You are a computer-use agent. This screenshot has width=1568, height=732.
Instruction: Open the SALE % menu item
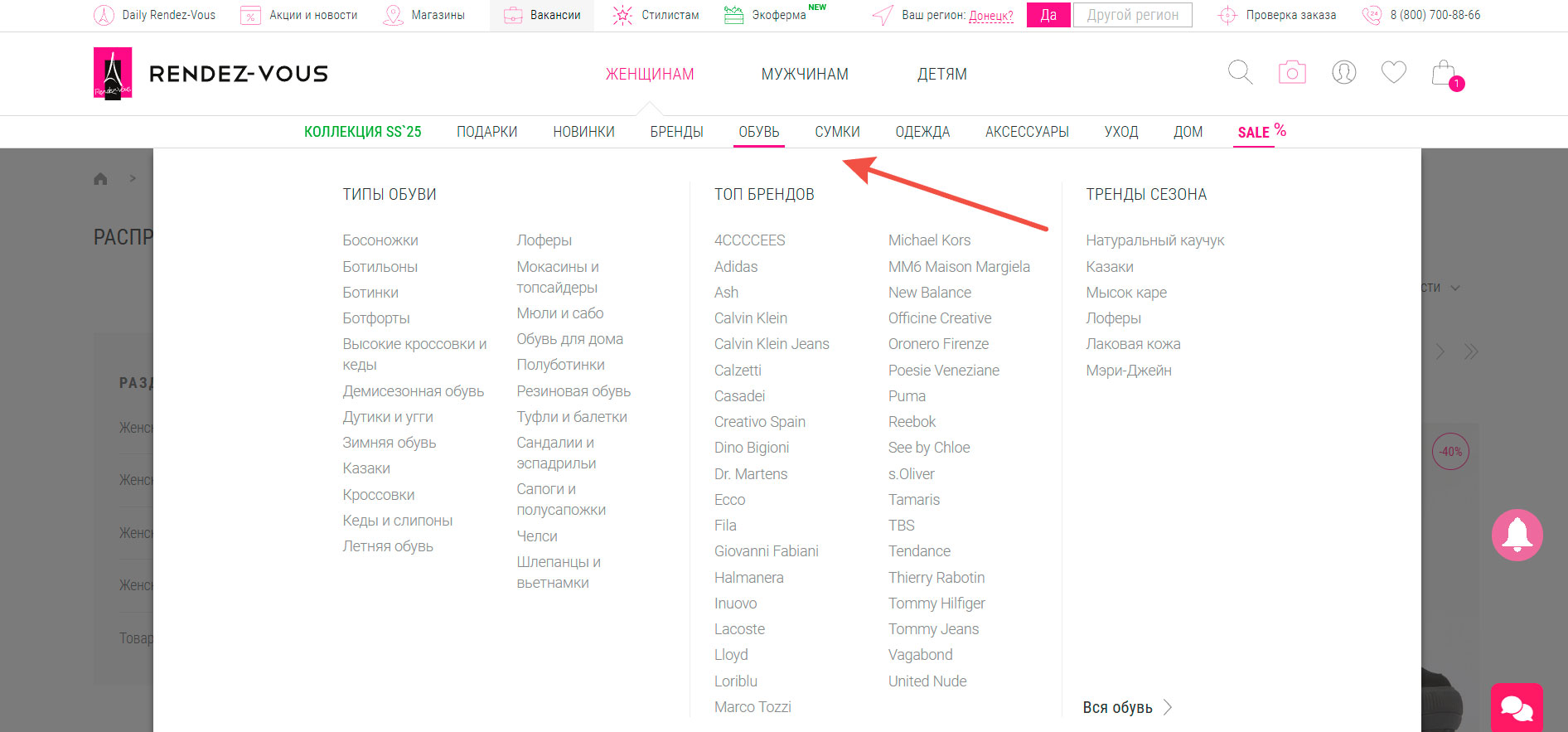[x=1261, y=131]
